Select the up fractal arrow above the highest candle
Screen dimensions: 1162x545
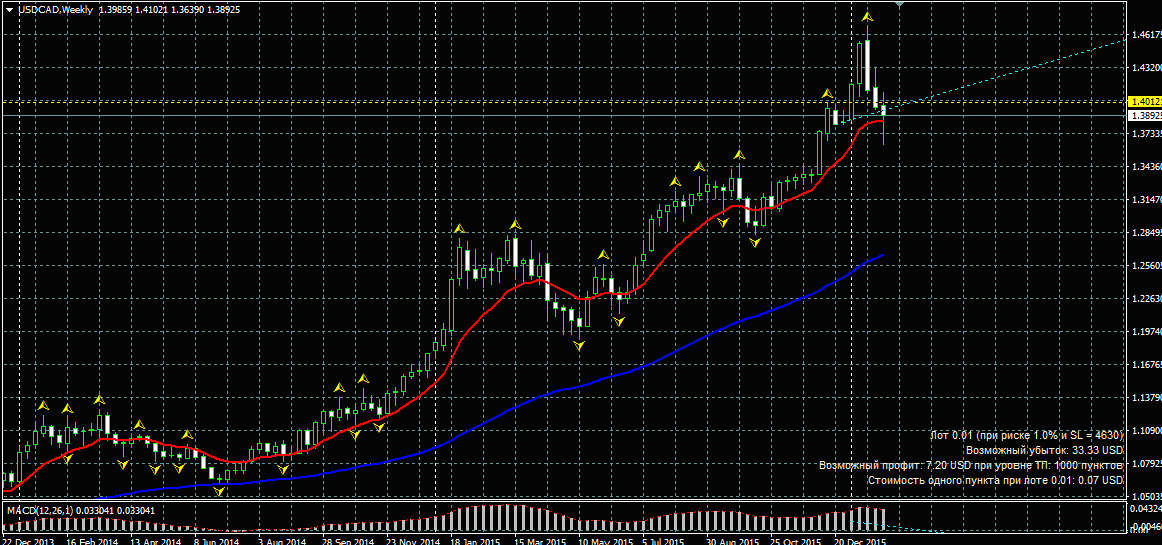click(x=866, y=16)
